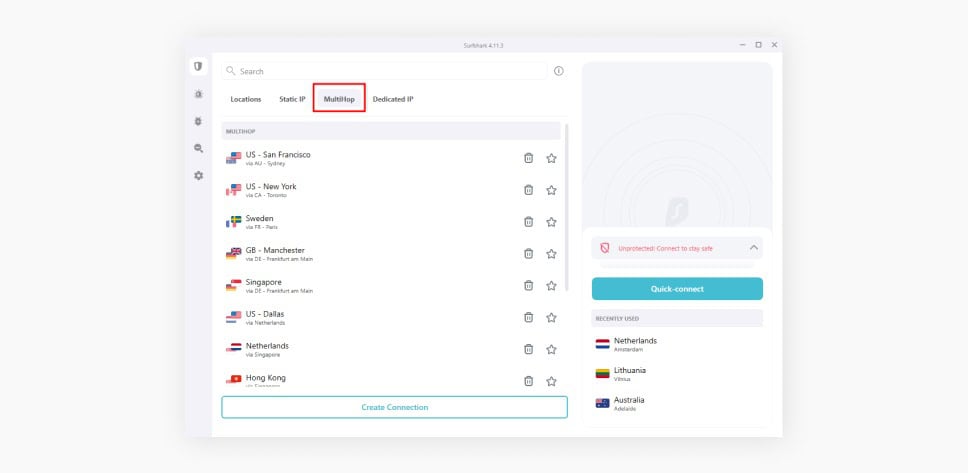Open the Search sidebar magnifier icon
The width and height of the screenshot is (968, 473).
point(198,148)
